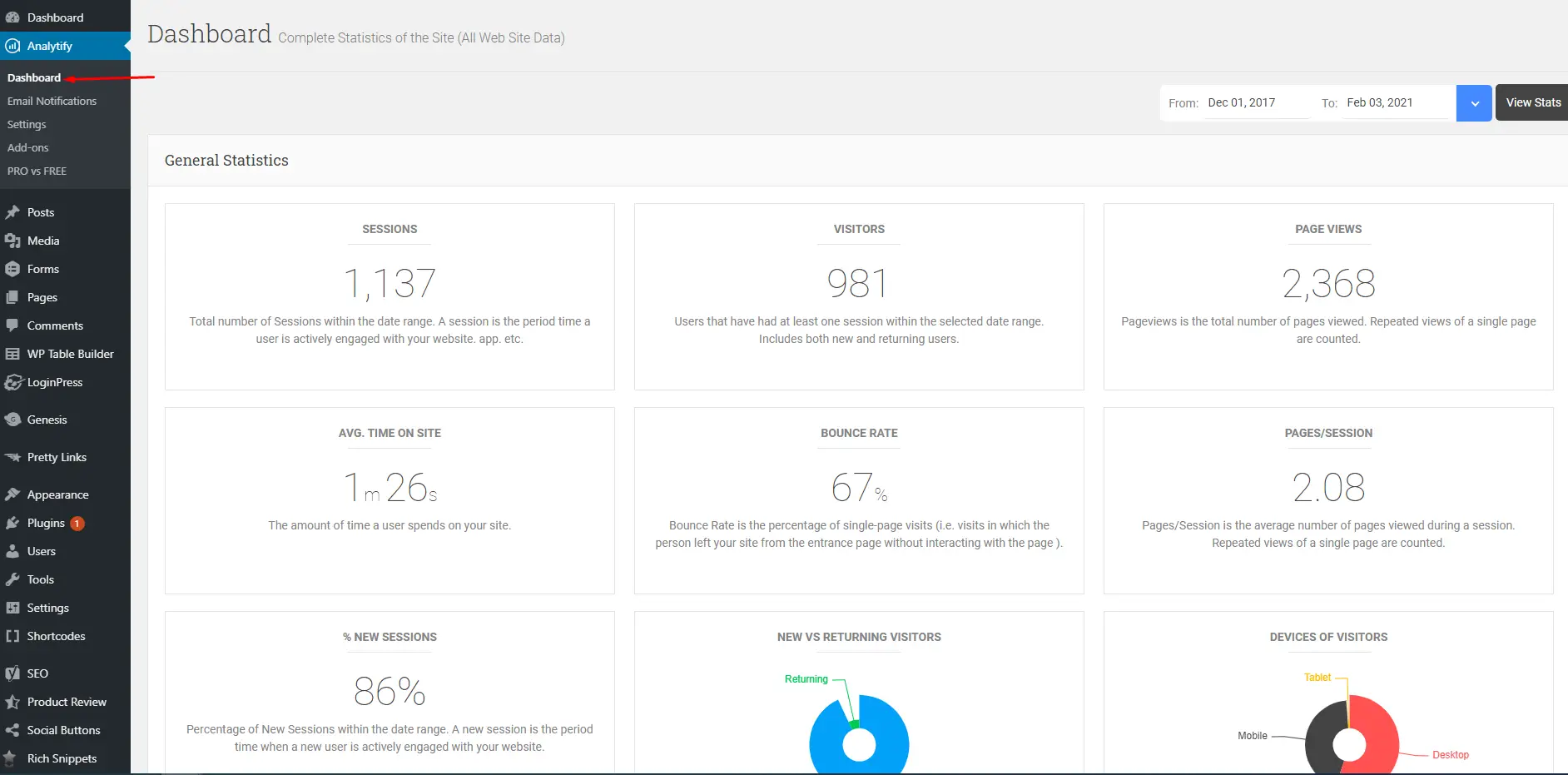Open the Comments menu link
Screen dimensions: 1568x775
(55, 325)
